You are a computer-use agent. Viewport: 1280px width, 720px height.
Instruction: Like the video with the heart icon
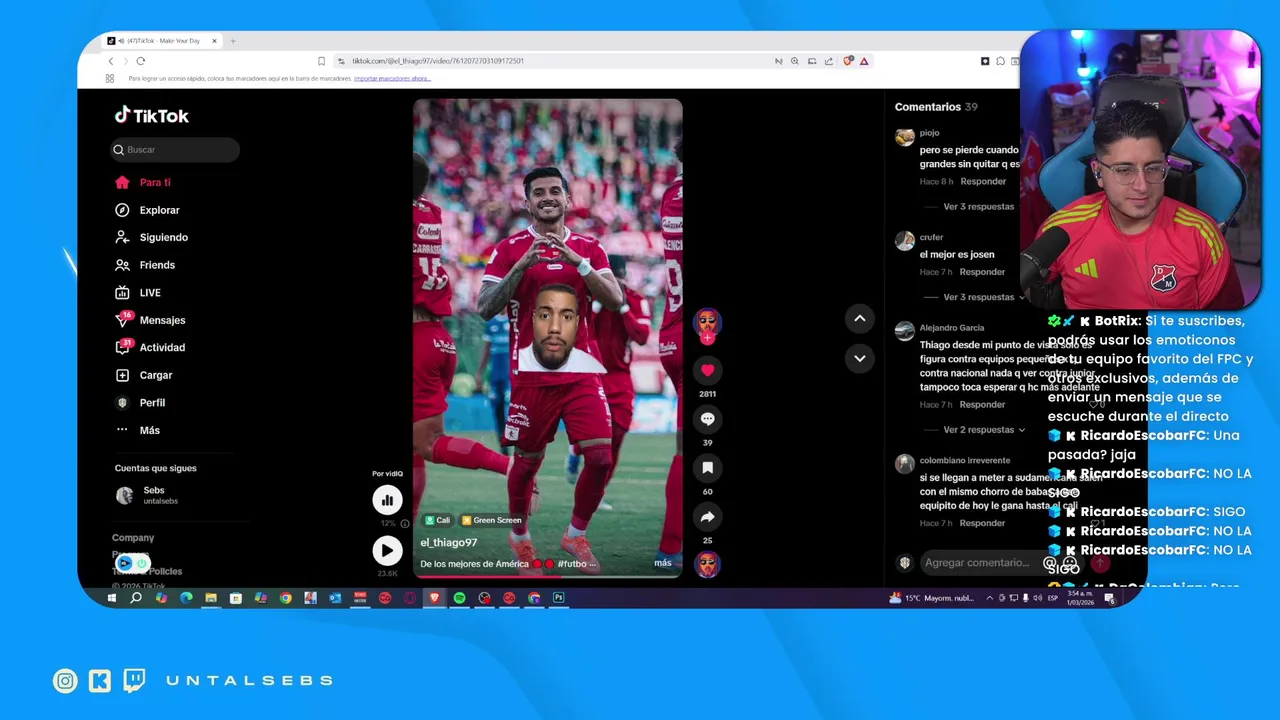(x=707, y=370)
